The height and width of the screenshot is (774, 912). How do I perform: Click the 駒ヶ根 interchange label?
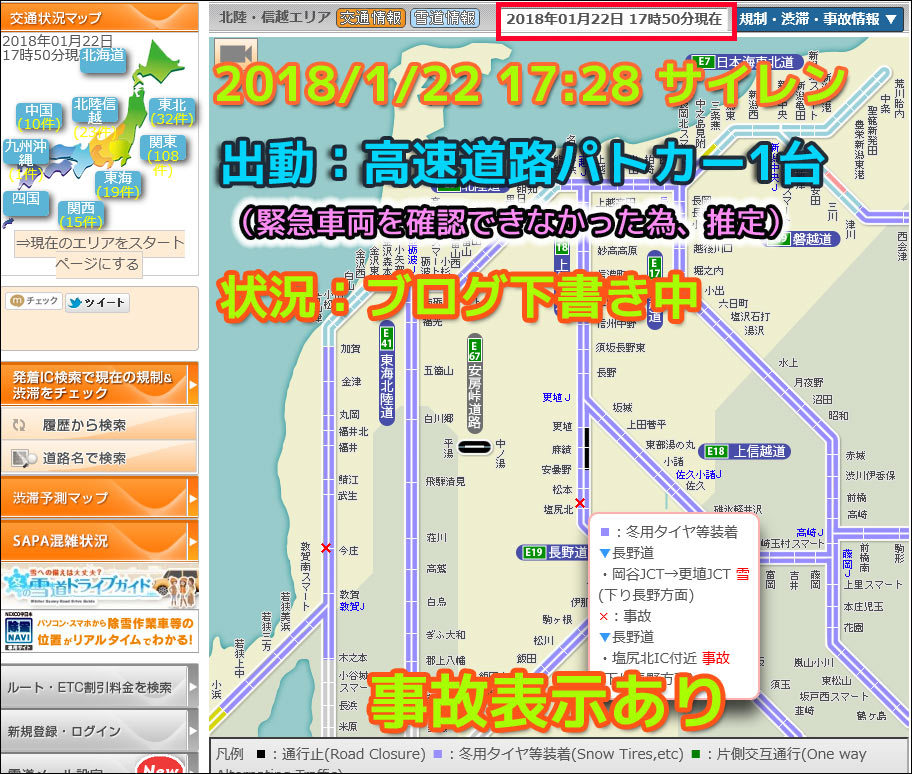tap(557, 620)
